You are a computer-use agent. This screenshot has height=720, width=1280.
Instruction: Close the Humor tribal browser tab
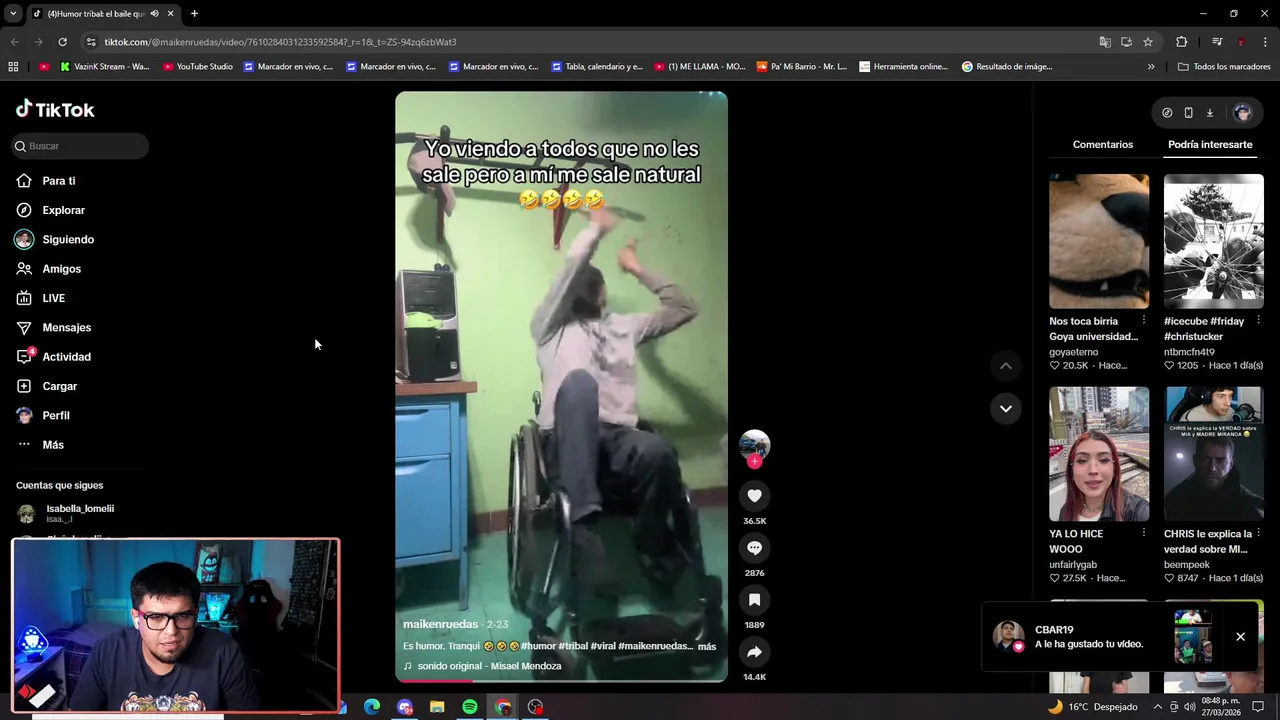170,14
